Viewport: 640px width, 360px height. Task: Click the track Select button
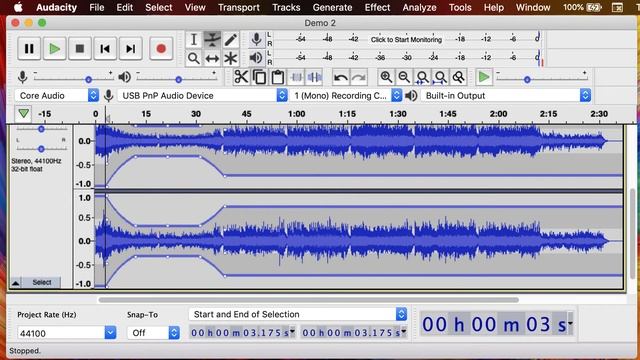(41, 282)
